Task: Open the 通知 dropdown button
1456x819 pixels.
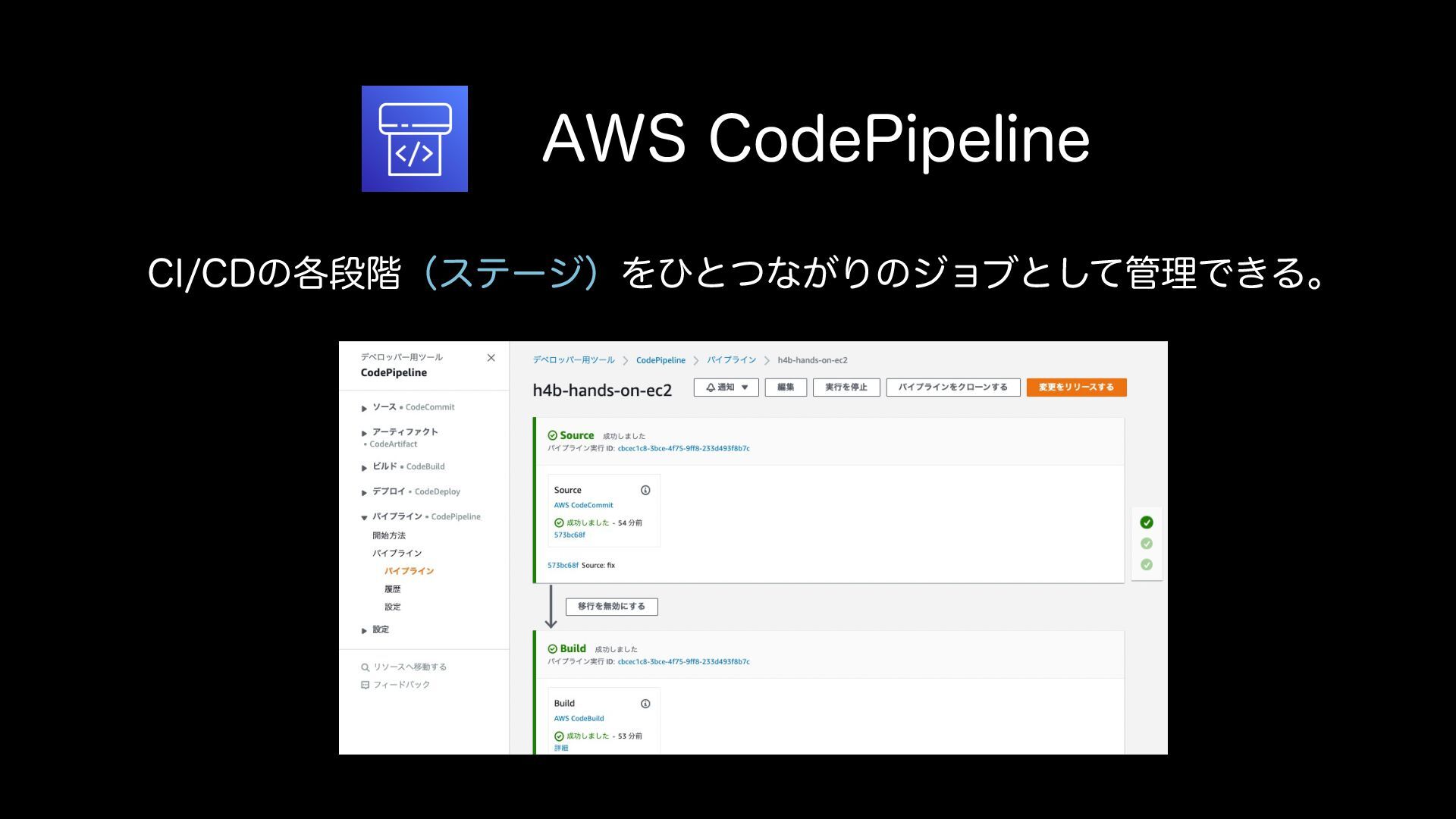Action: point(726,388)
